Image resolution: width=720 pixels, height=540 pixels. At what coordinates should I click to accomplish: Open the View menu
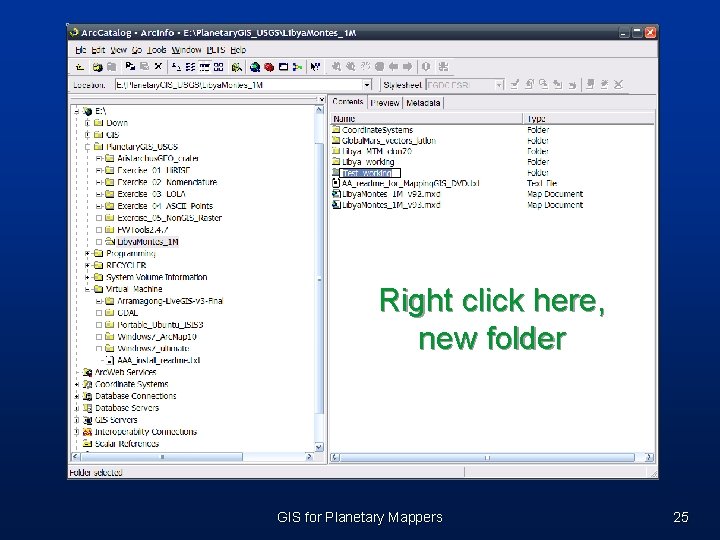point(118,50)
